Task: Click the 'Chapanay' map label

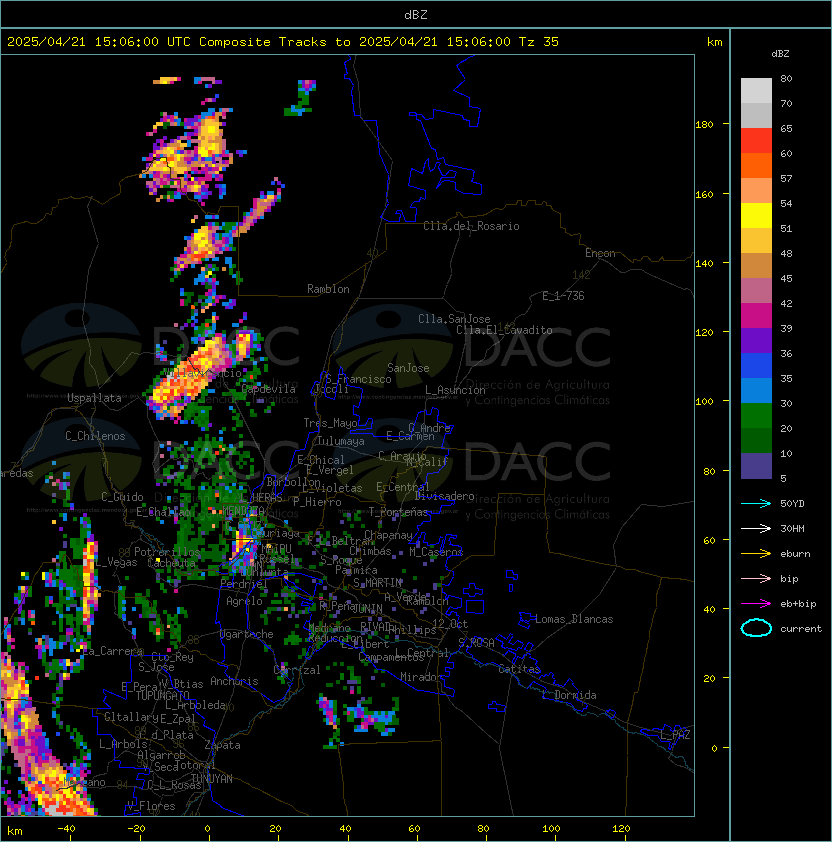Action: coord(388,535)
